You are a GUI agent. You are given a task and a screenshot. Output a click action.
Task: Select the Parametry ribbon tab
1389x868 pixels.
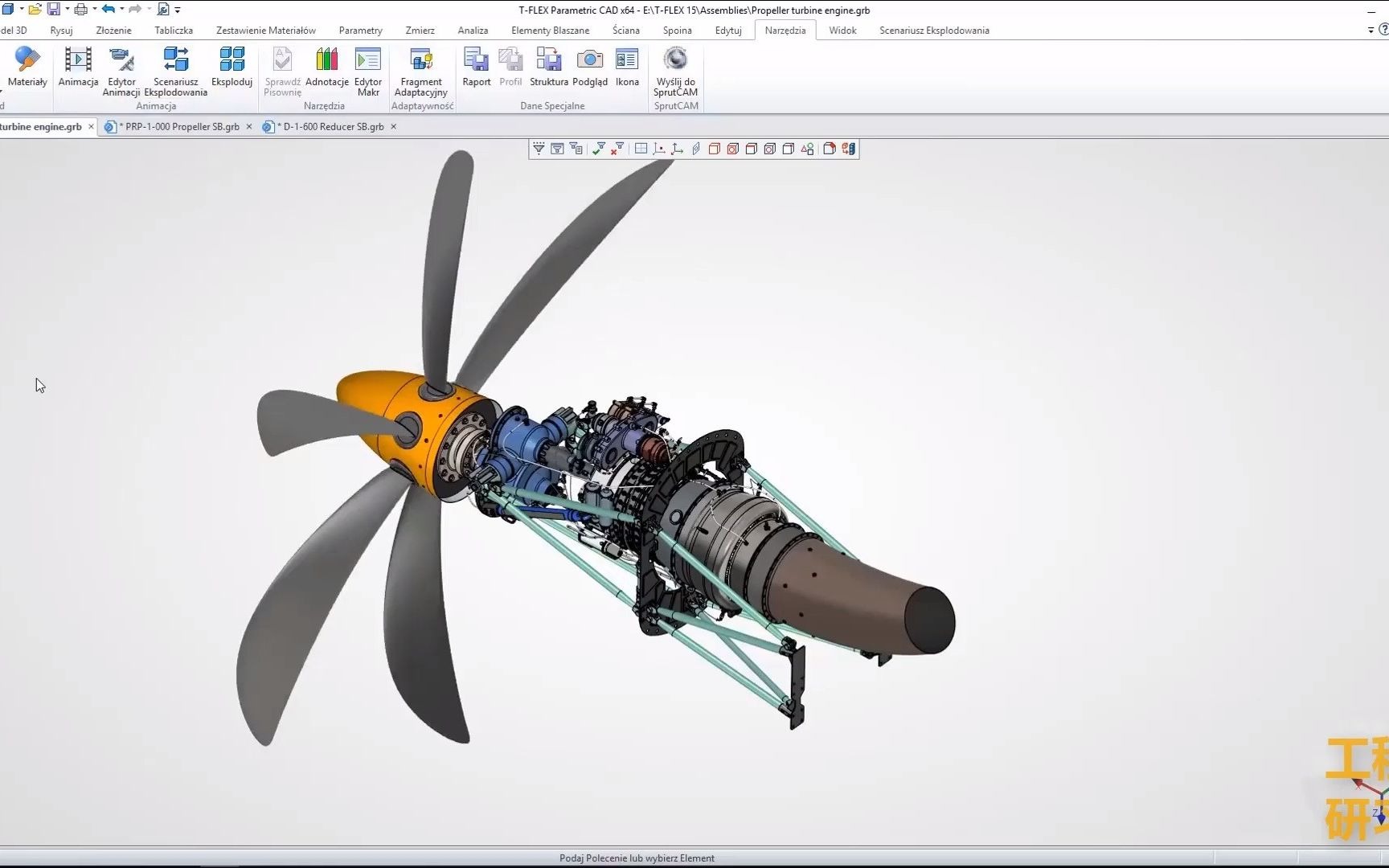pos(360,31)
